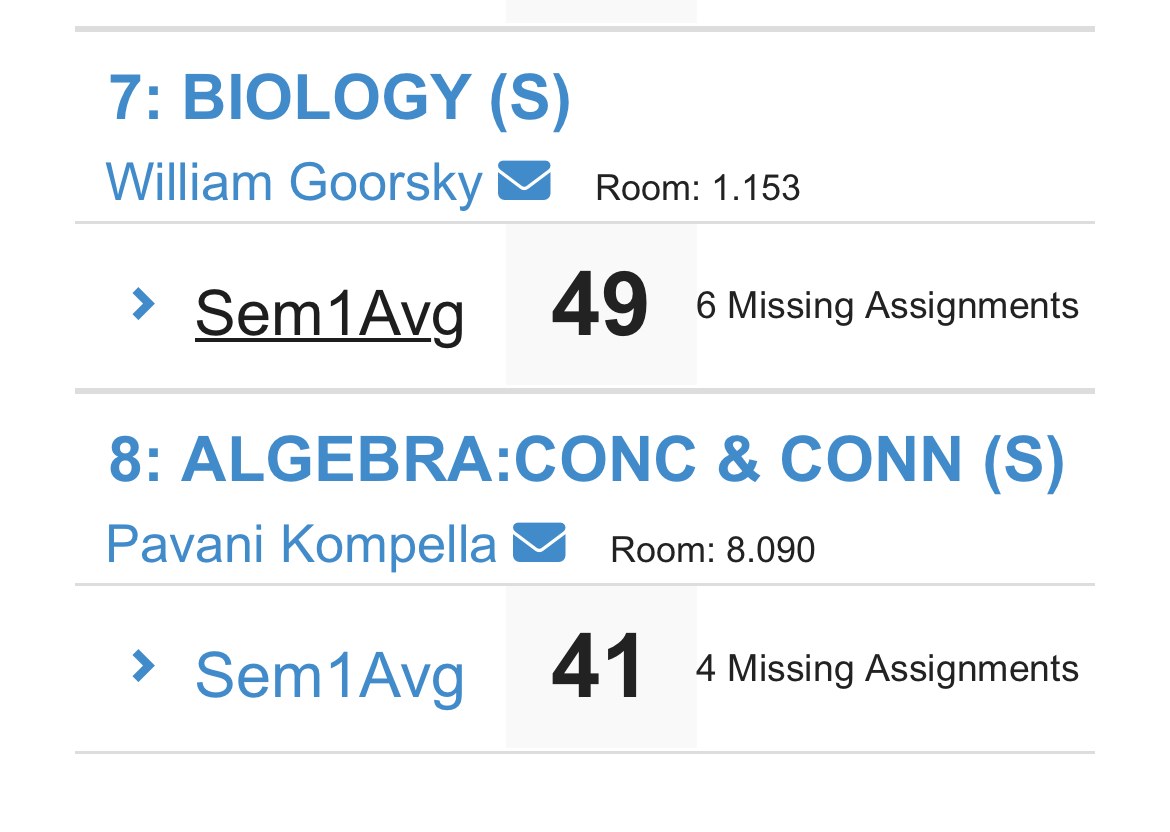Viewport: 1170px width, 832px height.
Task: View 4 Missing Assignments in Algebra
Action: [x=887, y=668]
